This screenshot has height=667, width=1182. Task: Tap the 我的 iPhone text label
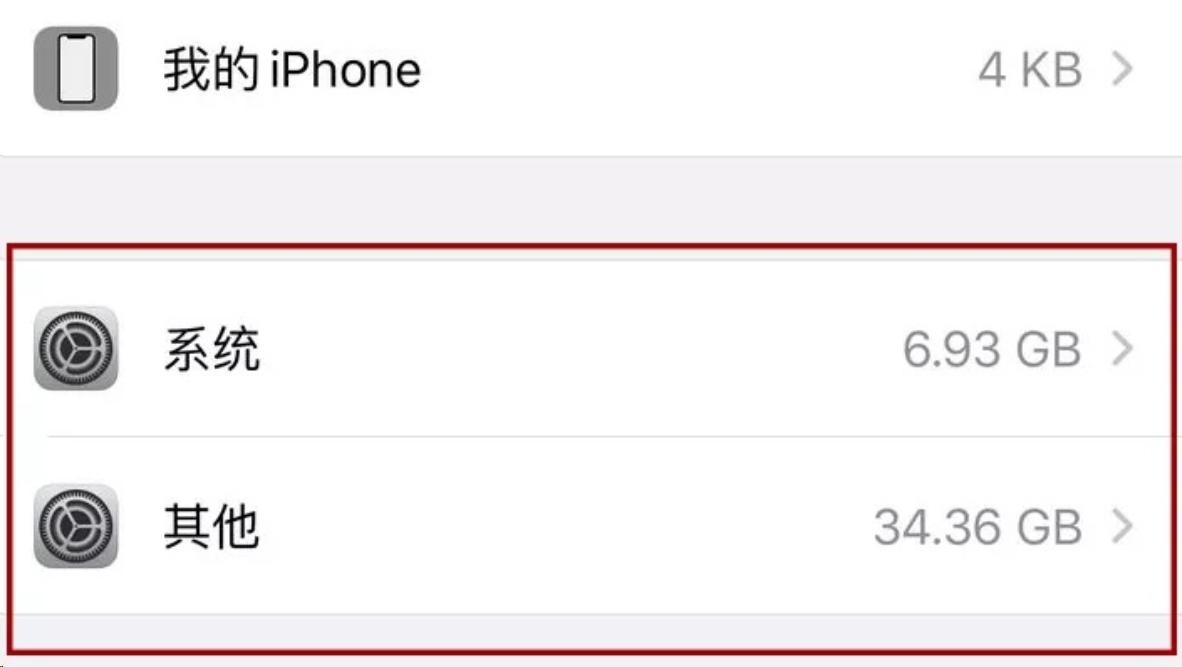point(291,67)
